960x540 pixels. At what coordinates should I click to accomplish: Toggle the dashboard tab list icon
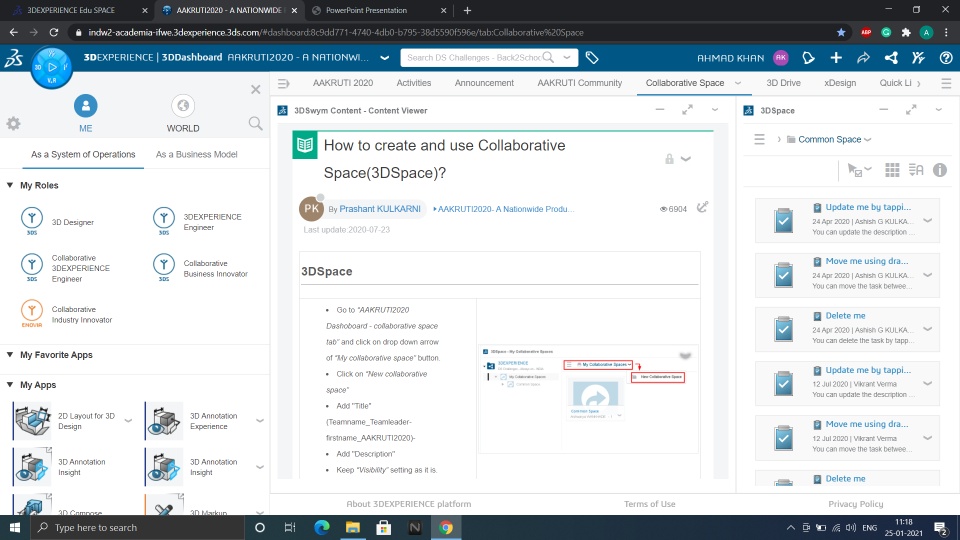(283, 83)
